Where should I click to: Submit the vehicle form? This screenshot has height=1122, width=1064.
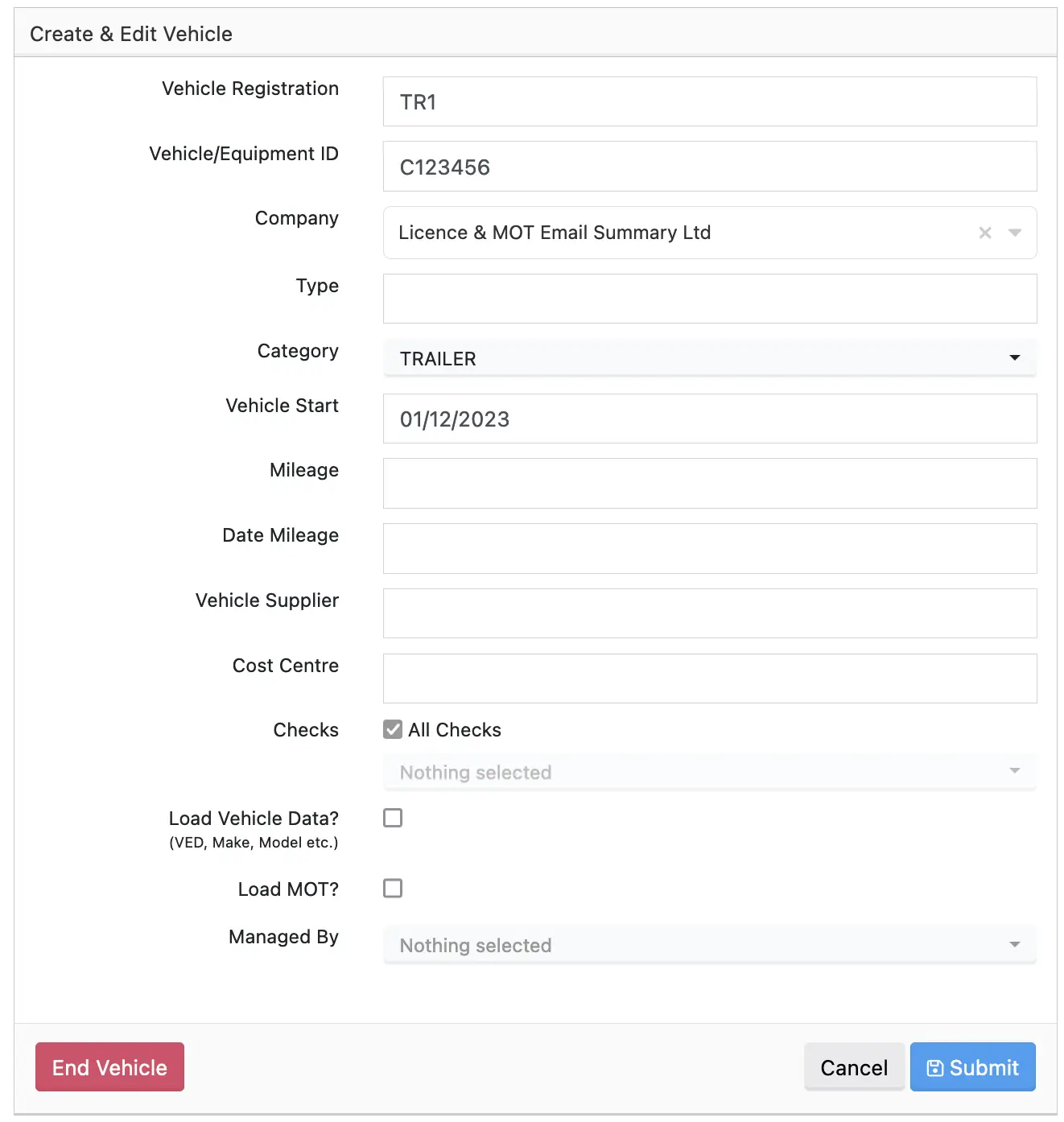(972, 1067)
